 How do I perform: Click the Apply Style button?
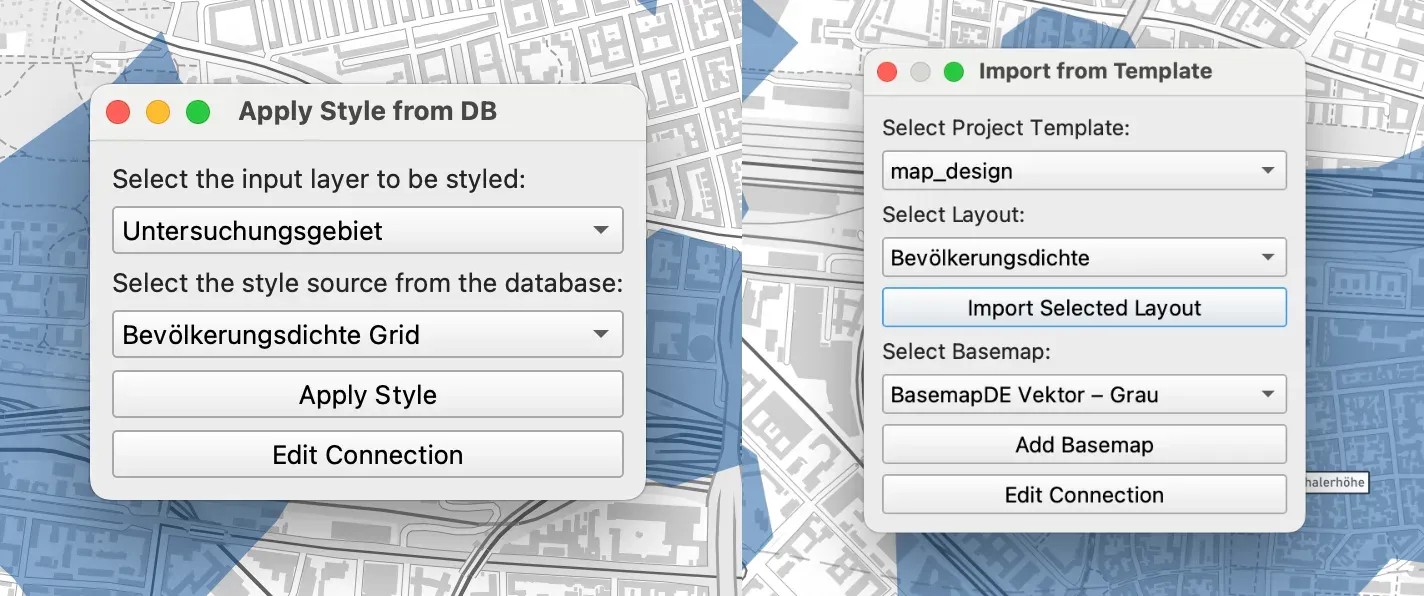[367, 395]
